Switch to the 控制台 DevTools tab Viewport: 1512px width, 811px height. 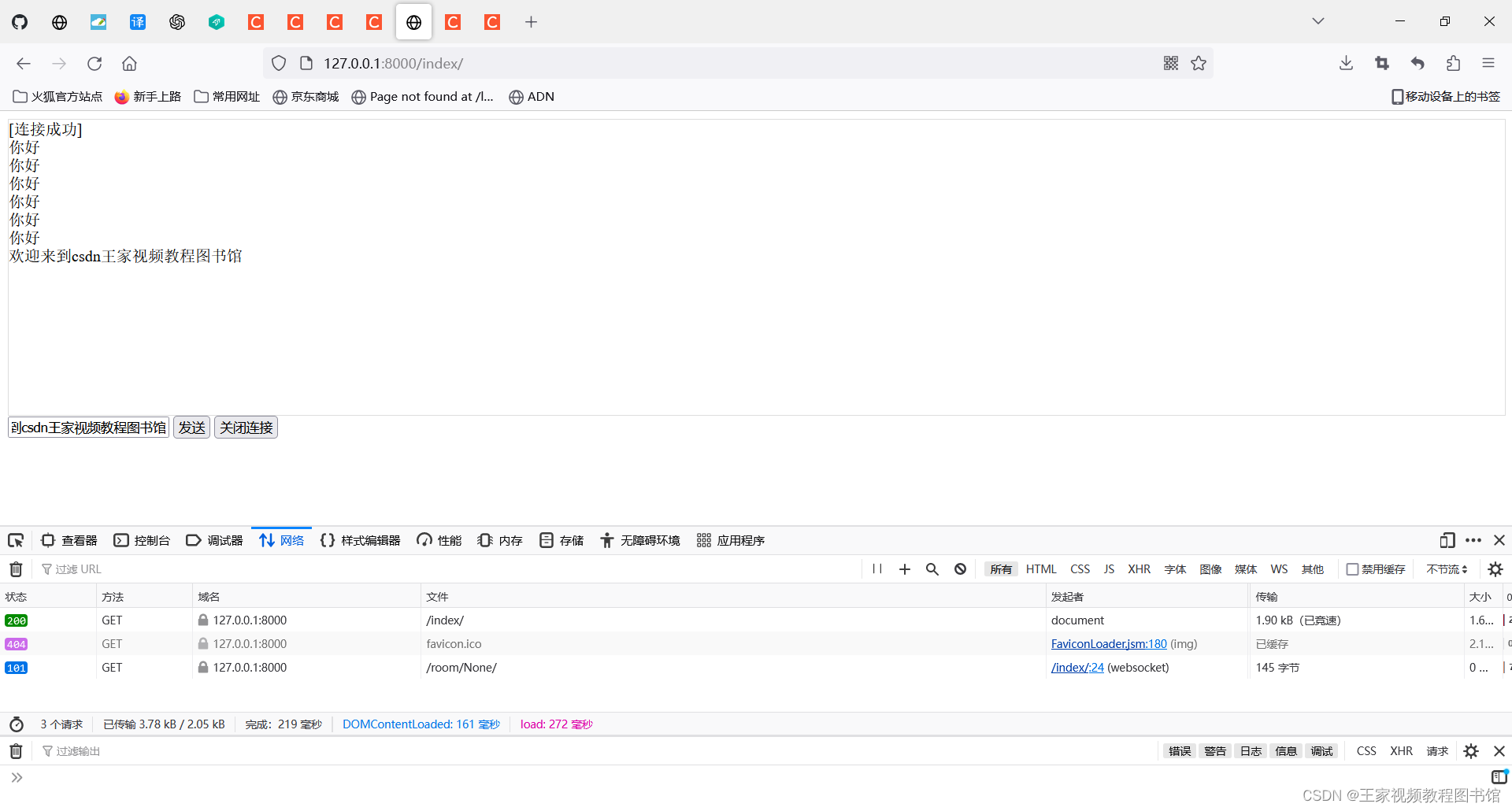(x=142, y=540)
